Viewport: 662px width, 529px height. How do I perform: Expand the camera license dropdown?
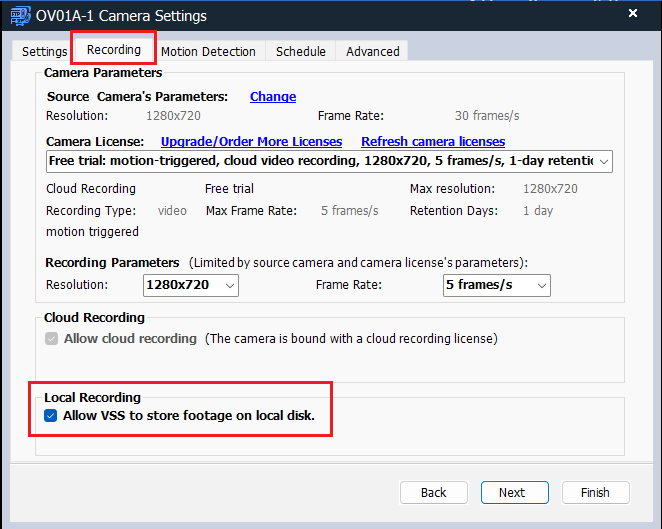pos(603,161)
